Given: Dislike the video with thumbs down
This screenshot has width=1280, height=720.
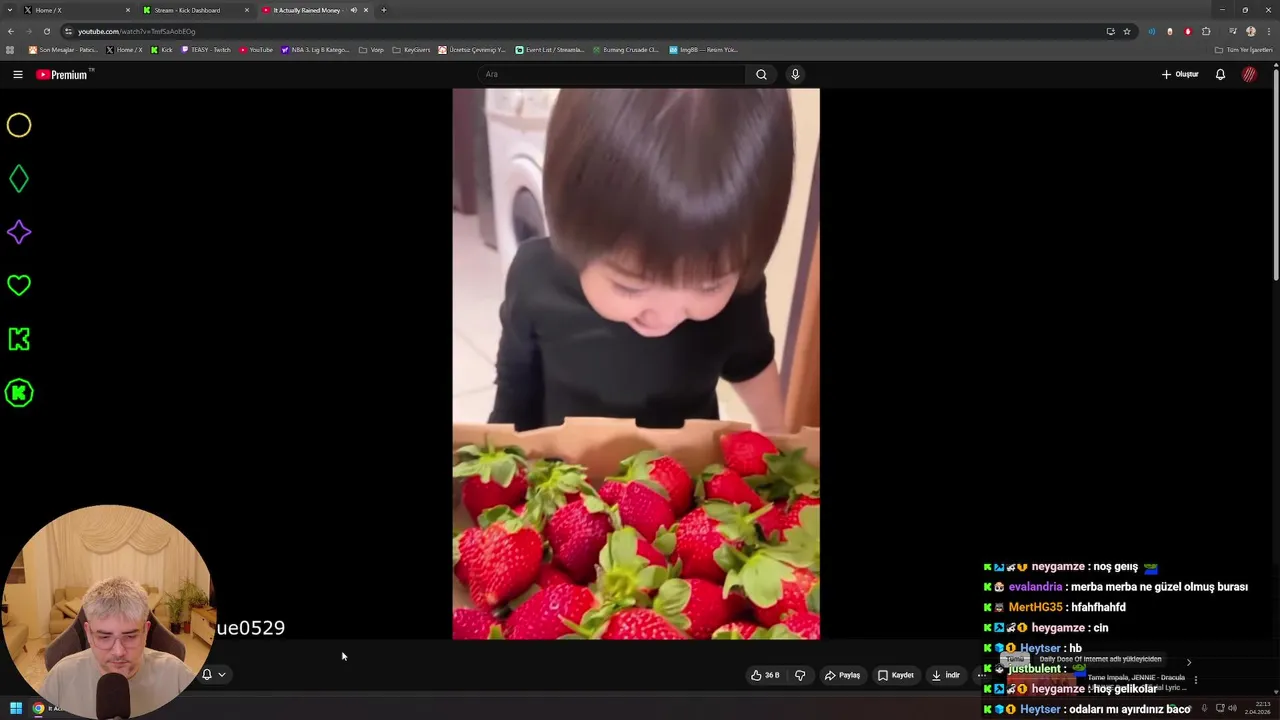Looking at the screenshot, I should pos(800,675).
